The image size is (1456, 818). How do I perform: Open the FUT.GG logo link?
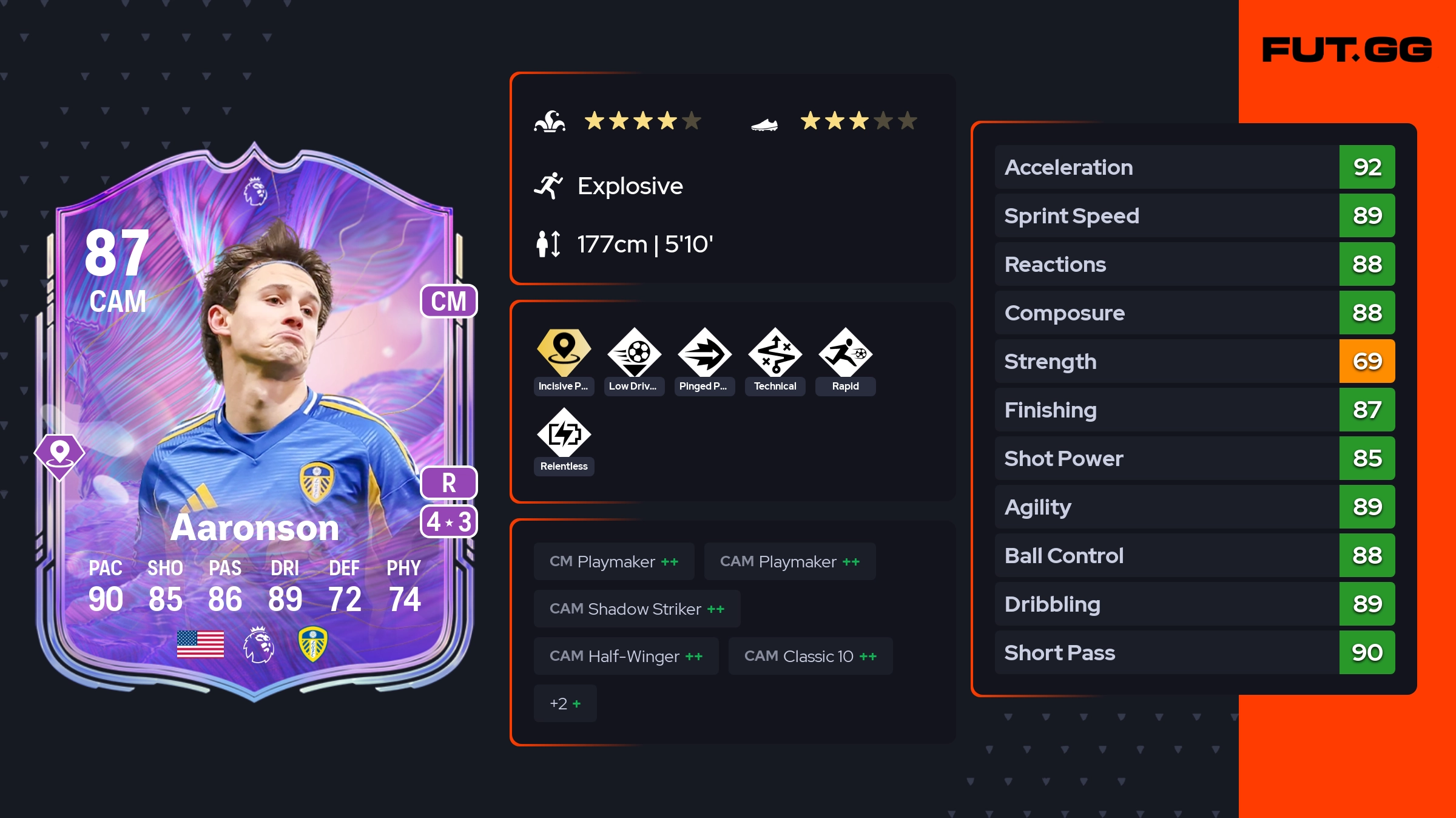1347,50
